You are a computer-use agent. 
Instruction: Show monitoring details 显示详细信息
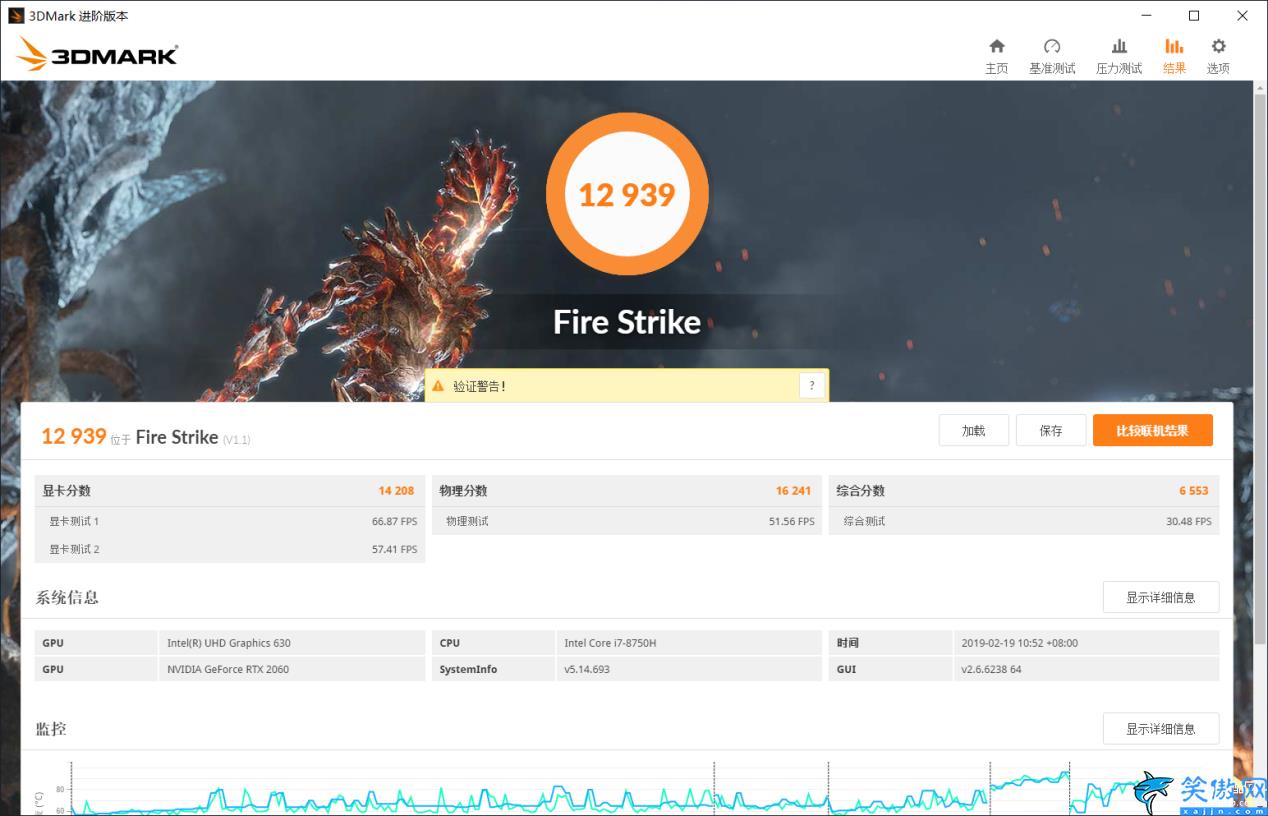1161,729
